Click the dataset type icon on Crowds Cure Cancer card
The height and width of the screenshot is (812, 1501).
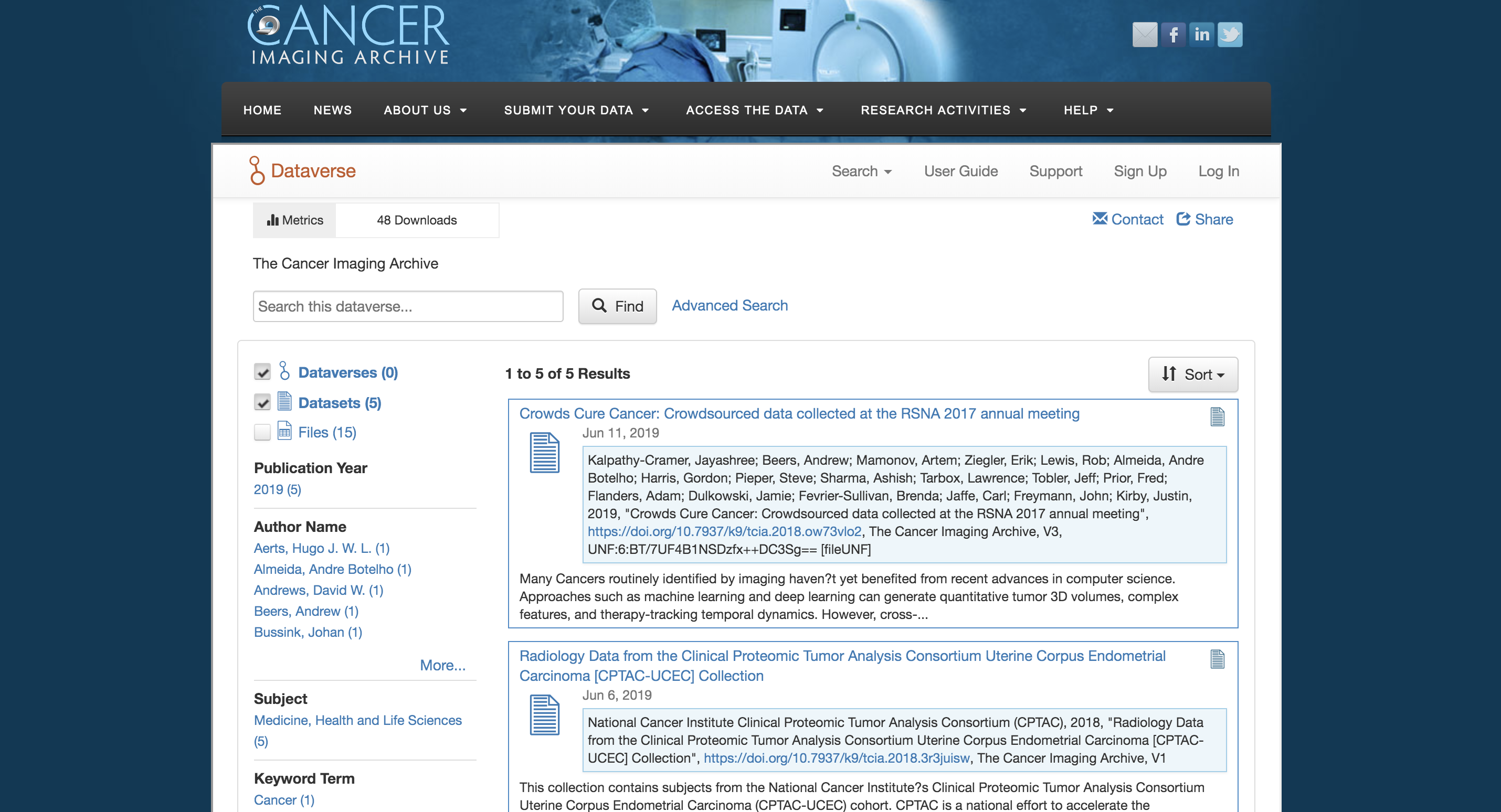pyautogui.click(x=1217, y=416)
